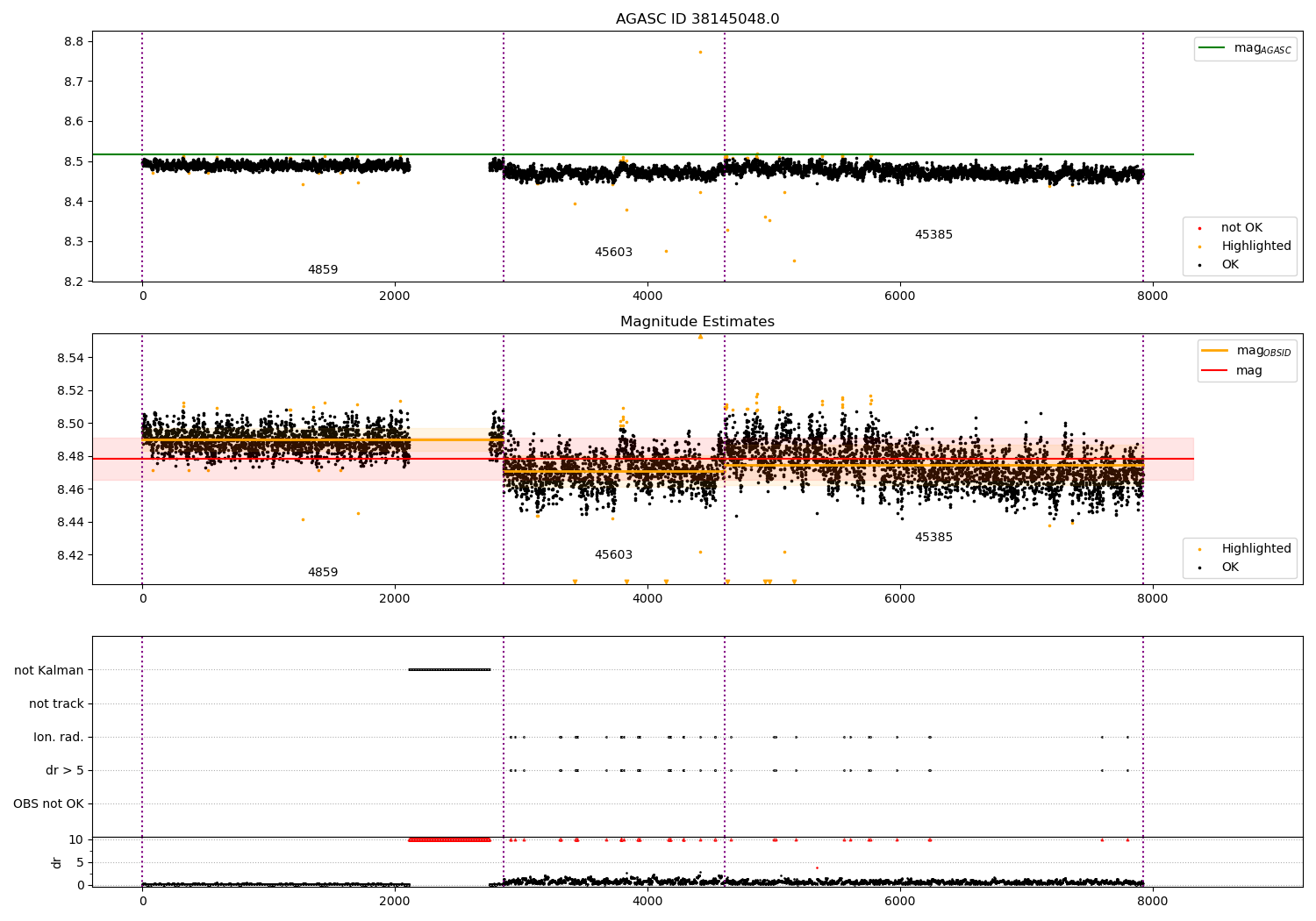Screen dimensions: 1316x921
Task: Click the red 'mag' legend line swatch
Action: click(1215, 371)
